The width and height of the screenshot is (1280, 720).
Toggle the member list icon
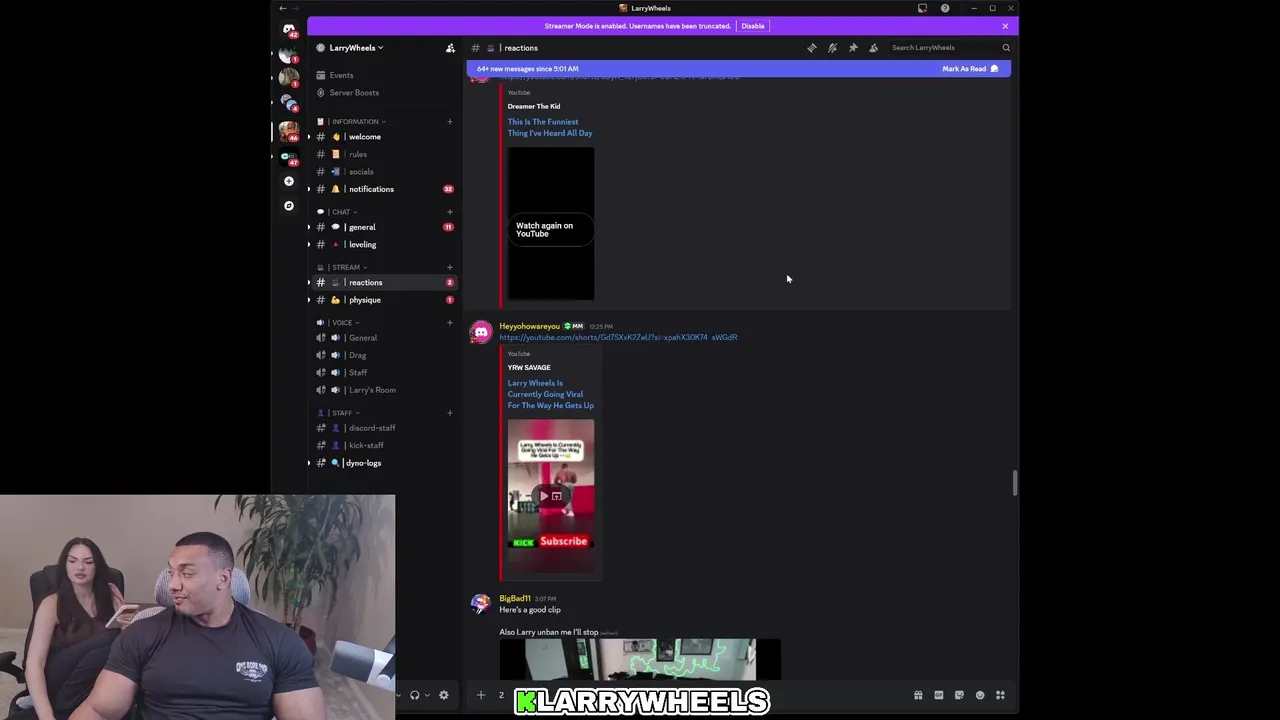pyautogui.click(x=873, y=48)
